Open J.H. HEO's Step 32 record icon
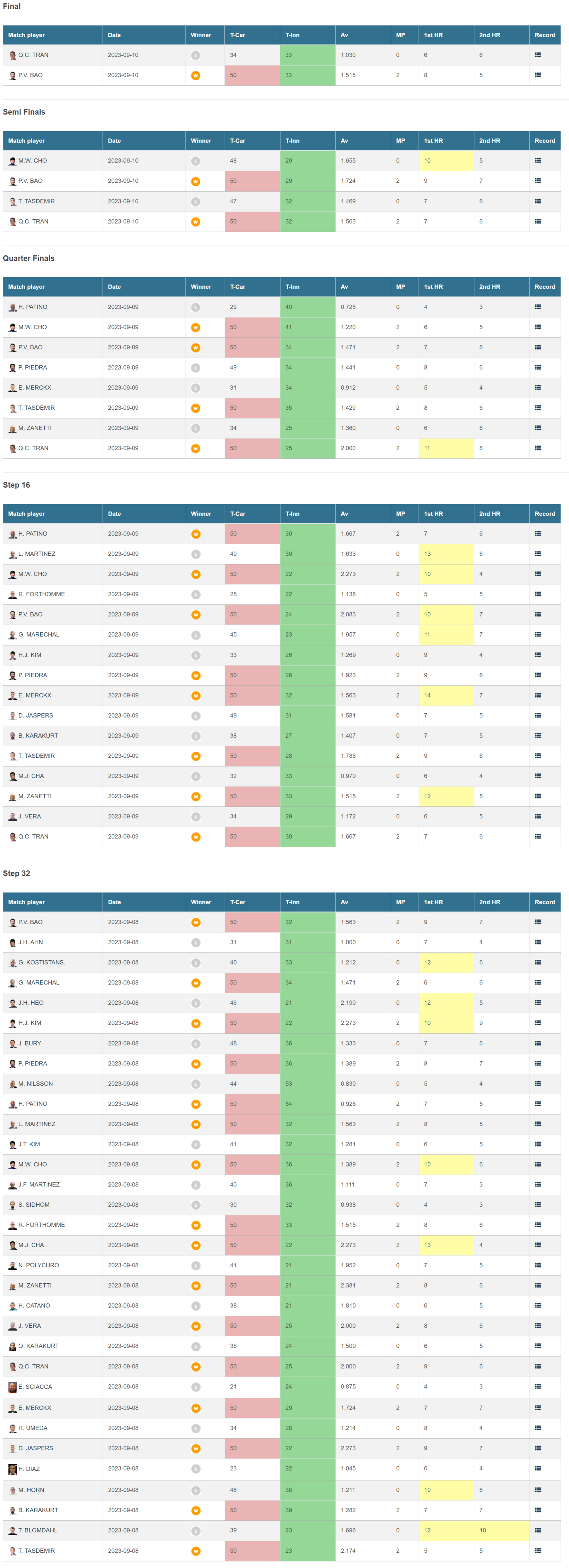This screenshot has height=1568, width=569. pos(537,1003)
